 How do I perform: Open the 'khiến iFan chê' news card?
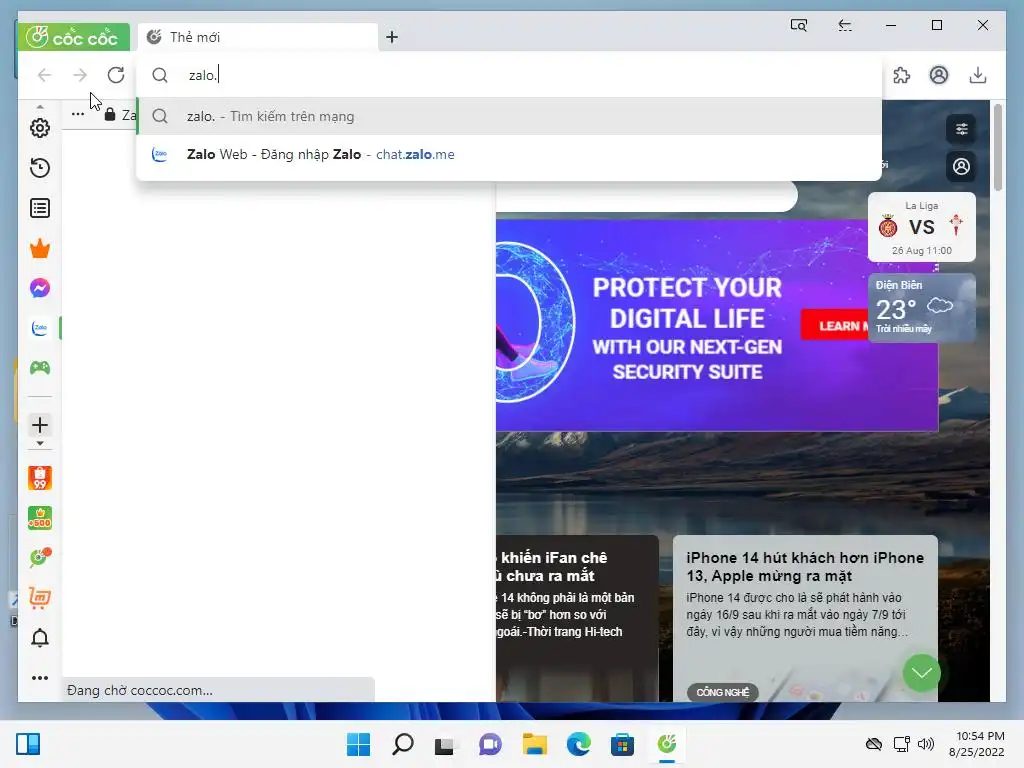pos(577,618)
